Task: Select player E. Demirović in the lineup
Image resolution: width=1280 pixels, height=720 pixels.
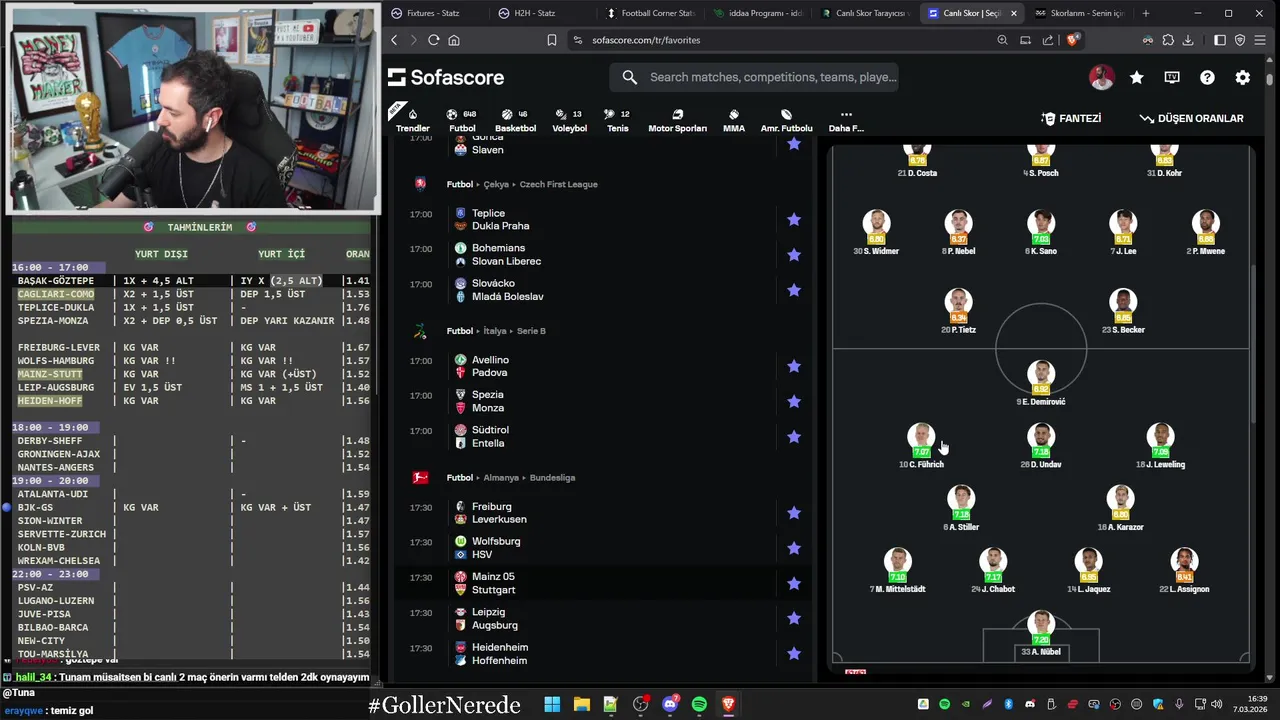Action: (x=1041, y=383)
